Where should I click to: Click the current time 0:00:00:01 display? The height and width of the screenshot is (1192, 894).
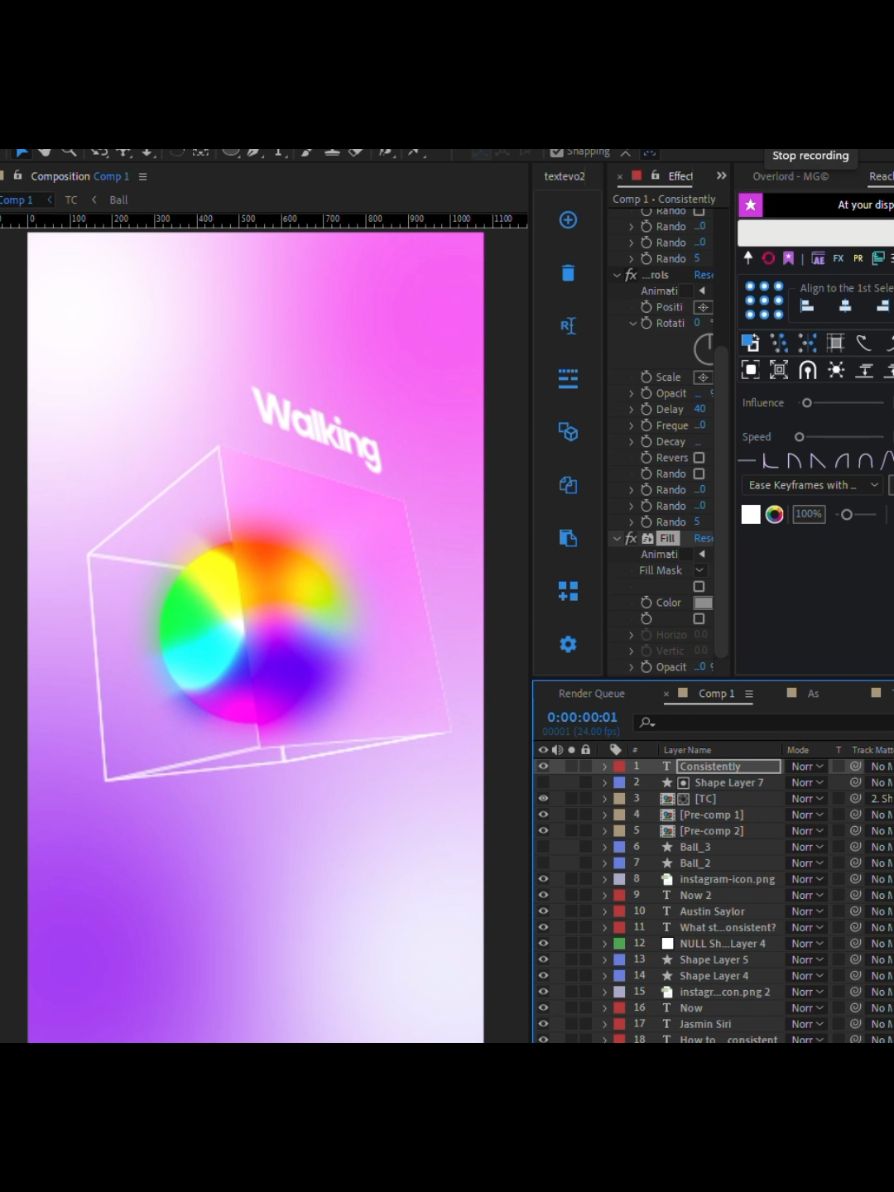pos(582,717)
